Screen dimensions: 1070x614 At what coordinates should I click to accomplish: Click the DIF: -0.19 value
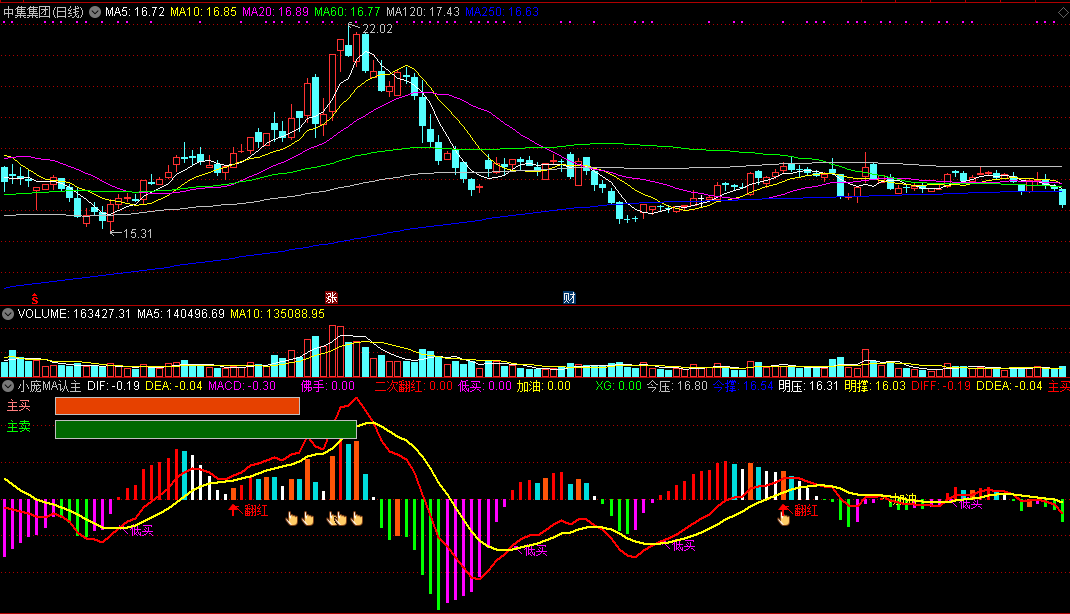point(113,386)
